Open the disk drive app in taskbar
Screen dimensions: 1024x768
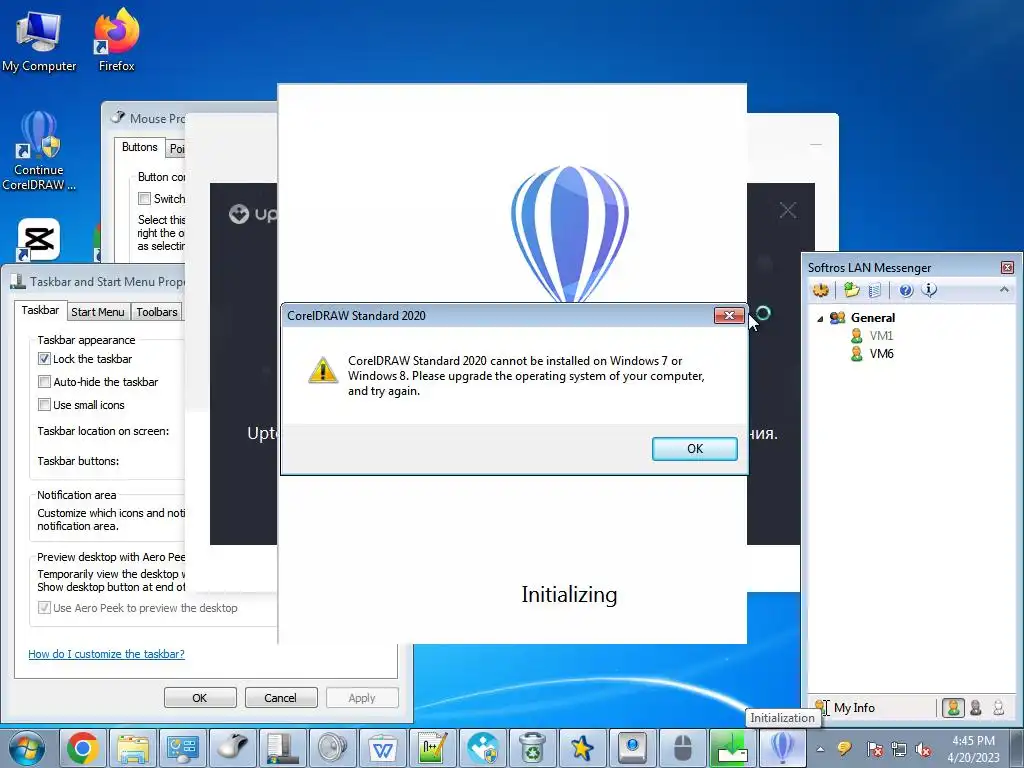[x=632, y=748]
